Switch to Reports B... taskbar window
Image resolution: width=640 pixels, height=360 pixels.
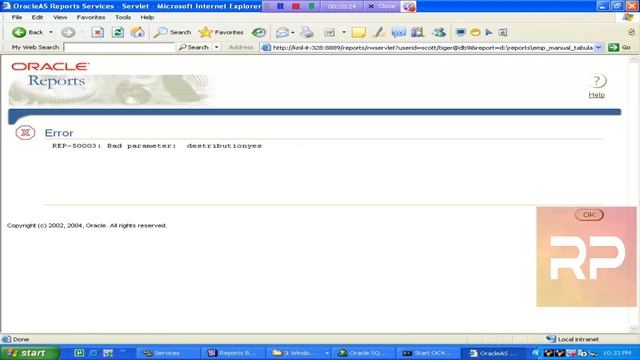[x=232, y=353]
